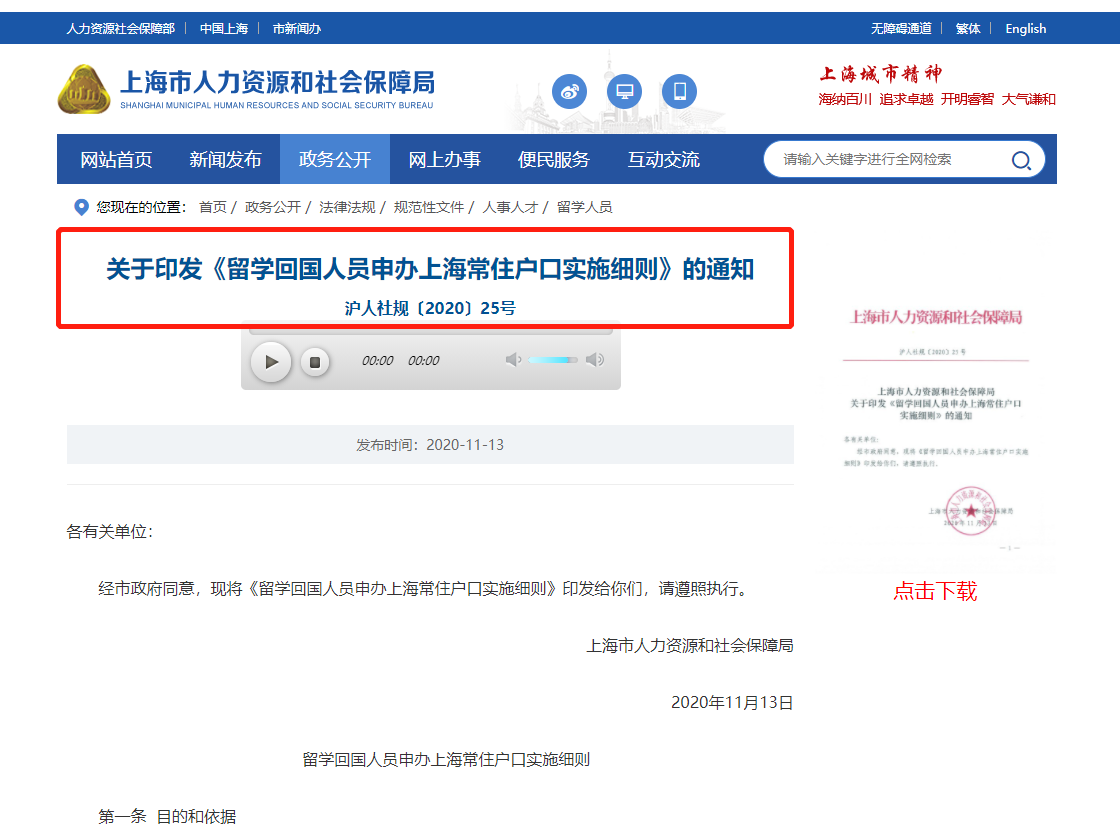The image size is (1120, 840).
Task: Click the search magnifier icon
Action: tap(1021, 160)
